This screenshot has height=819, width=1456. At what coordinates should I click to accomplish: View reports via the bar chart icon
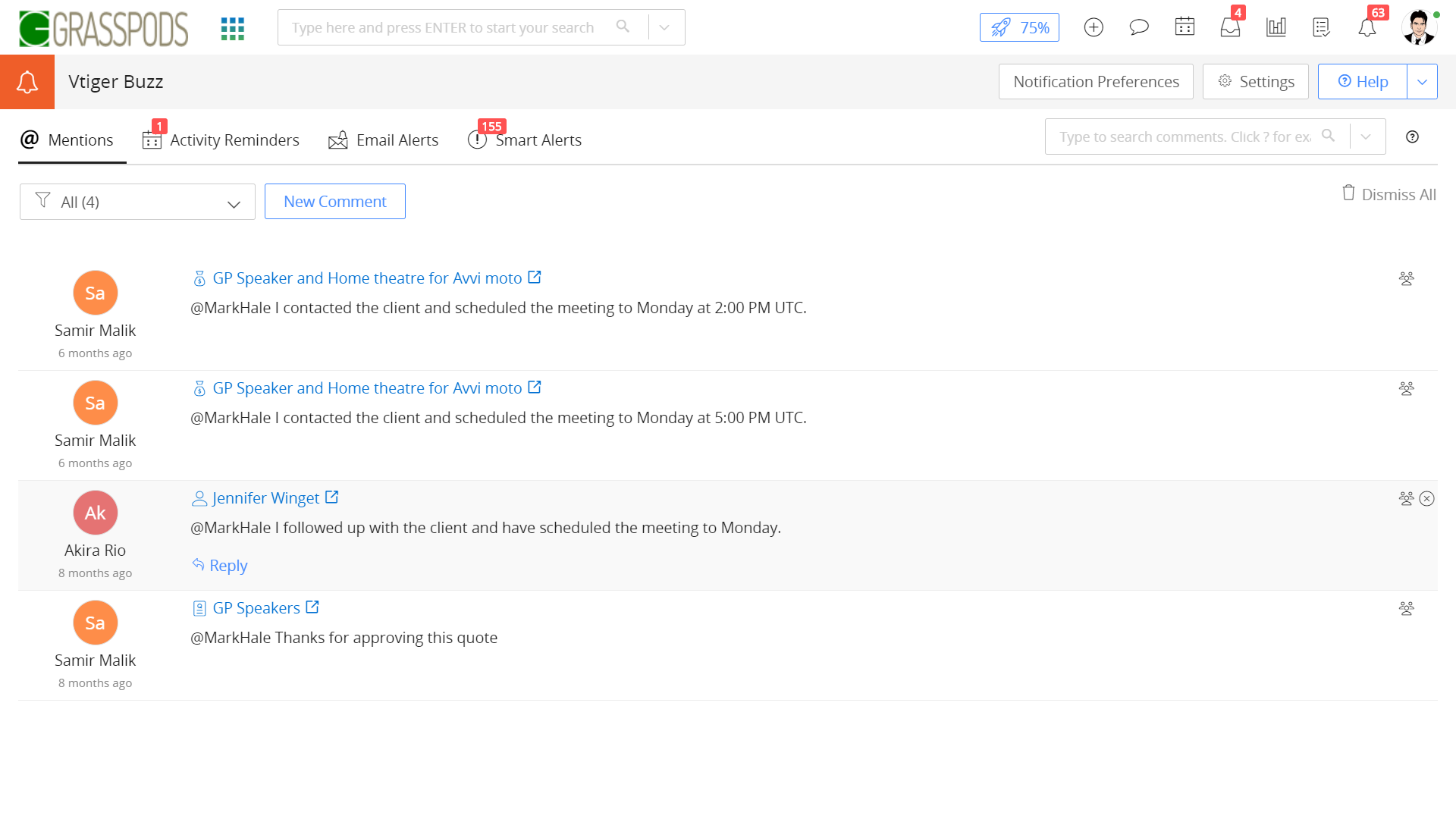click(x=1276, y=27)
